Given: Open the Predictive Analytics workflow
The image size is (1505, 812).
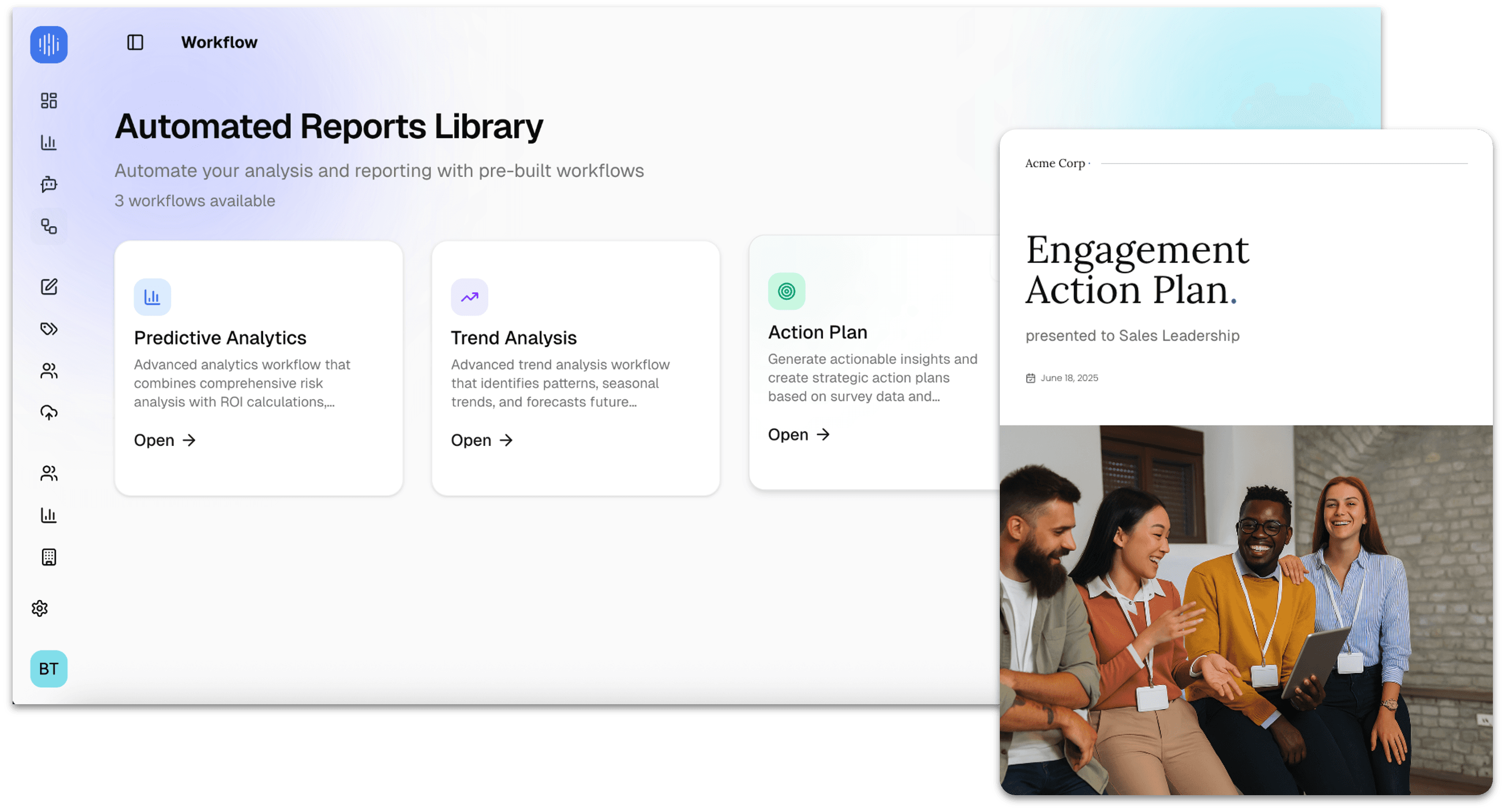Looking at the screenshot, I should click(x=165, y=440).
